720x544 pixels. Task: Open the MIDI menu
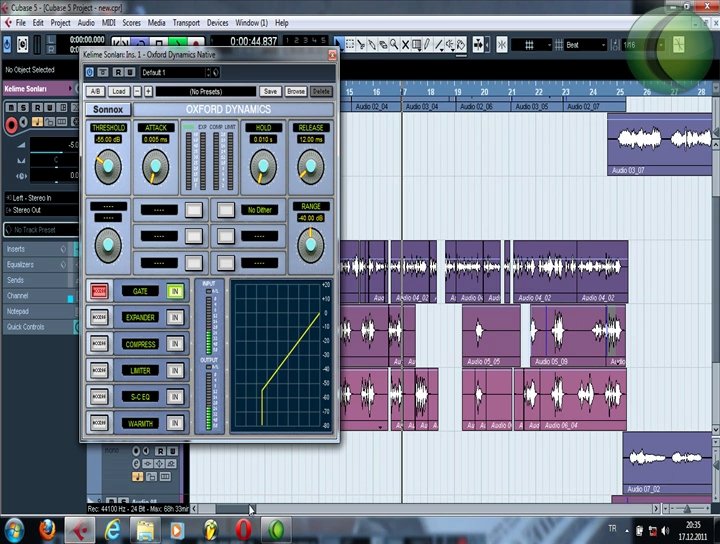coord(108,22)
